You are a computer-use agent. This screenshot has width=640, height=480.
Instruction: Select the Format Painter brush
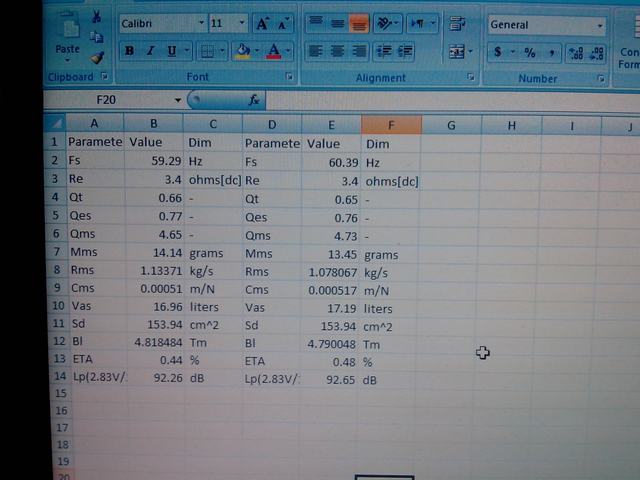click(x=97, y=58)
